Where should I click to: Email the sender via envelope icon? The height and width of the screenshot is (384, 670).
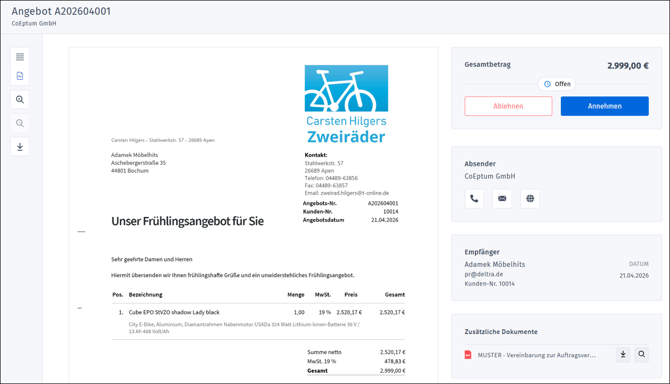[502, 199]
